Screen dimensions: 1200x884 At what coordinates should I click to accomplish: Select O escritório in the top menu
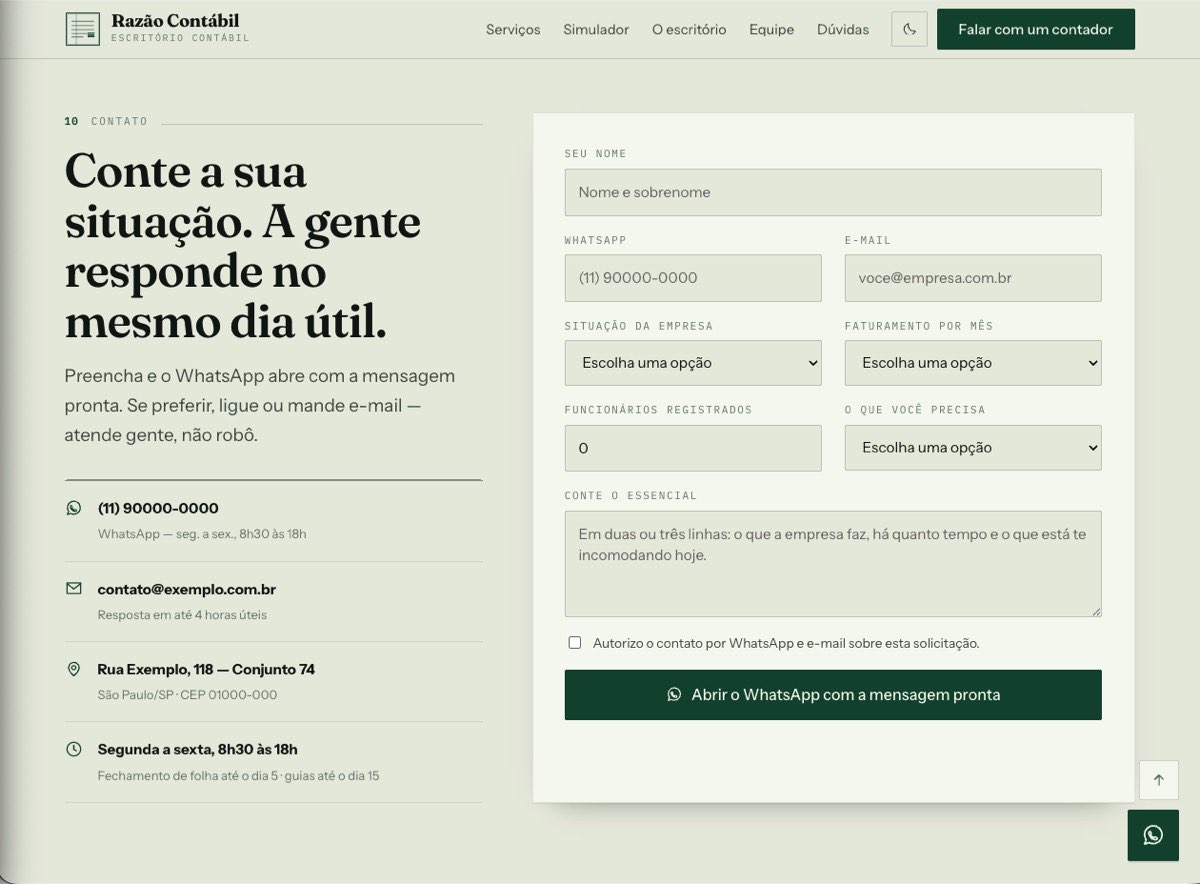(689, 29)
